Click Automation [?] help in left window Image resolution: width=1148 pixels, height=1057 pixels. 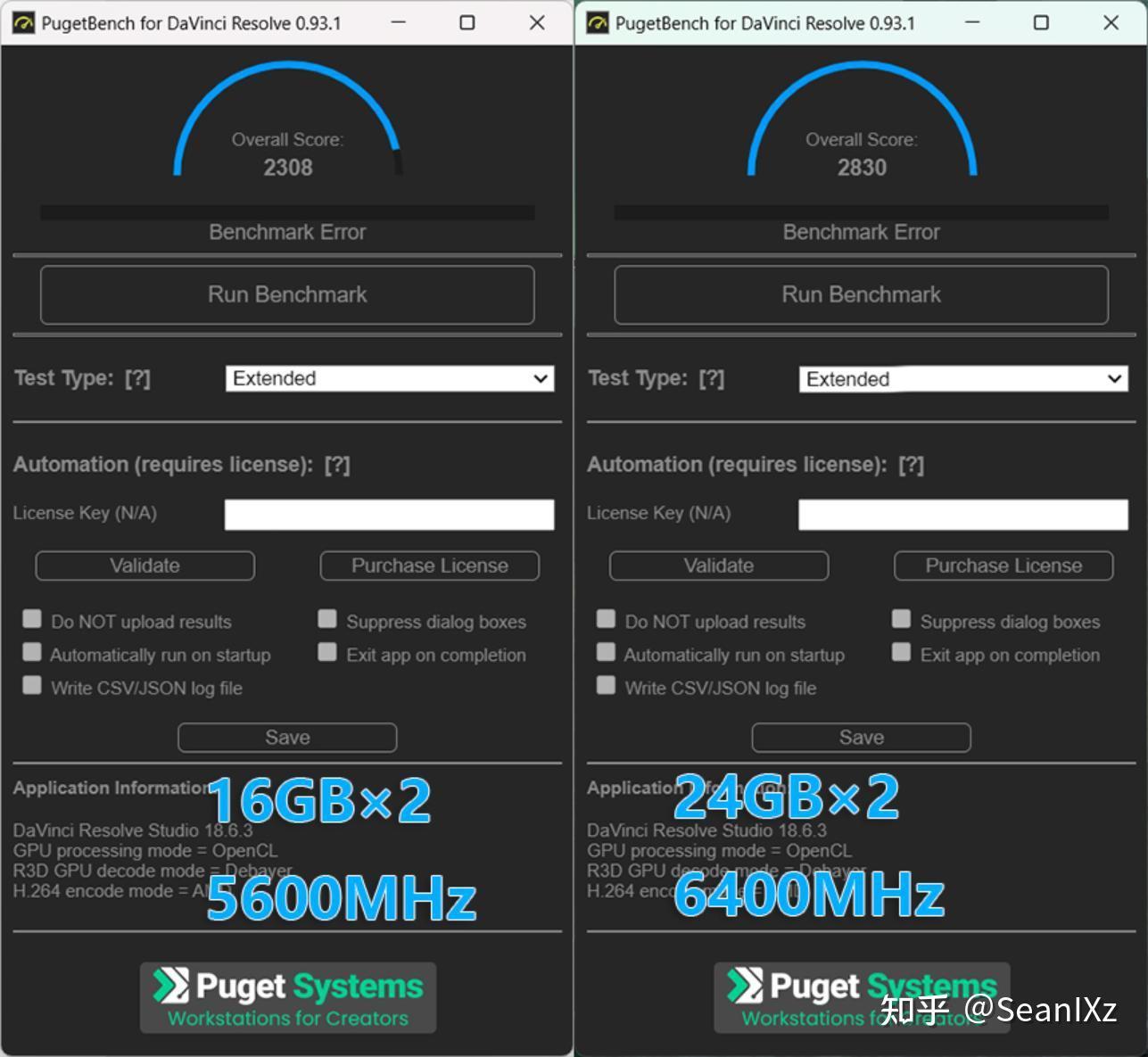tap(337, 465)
